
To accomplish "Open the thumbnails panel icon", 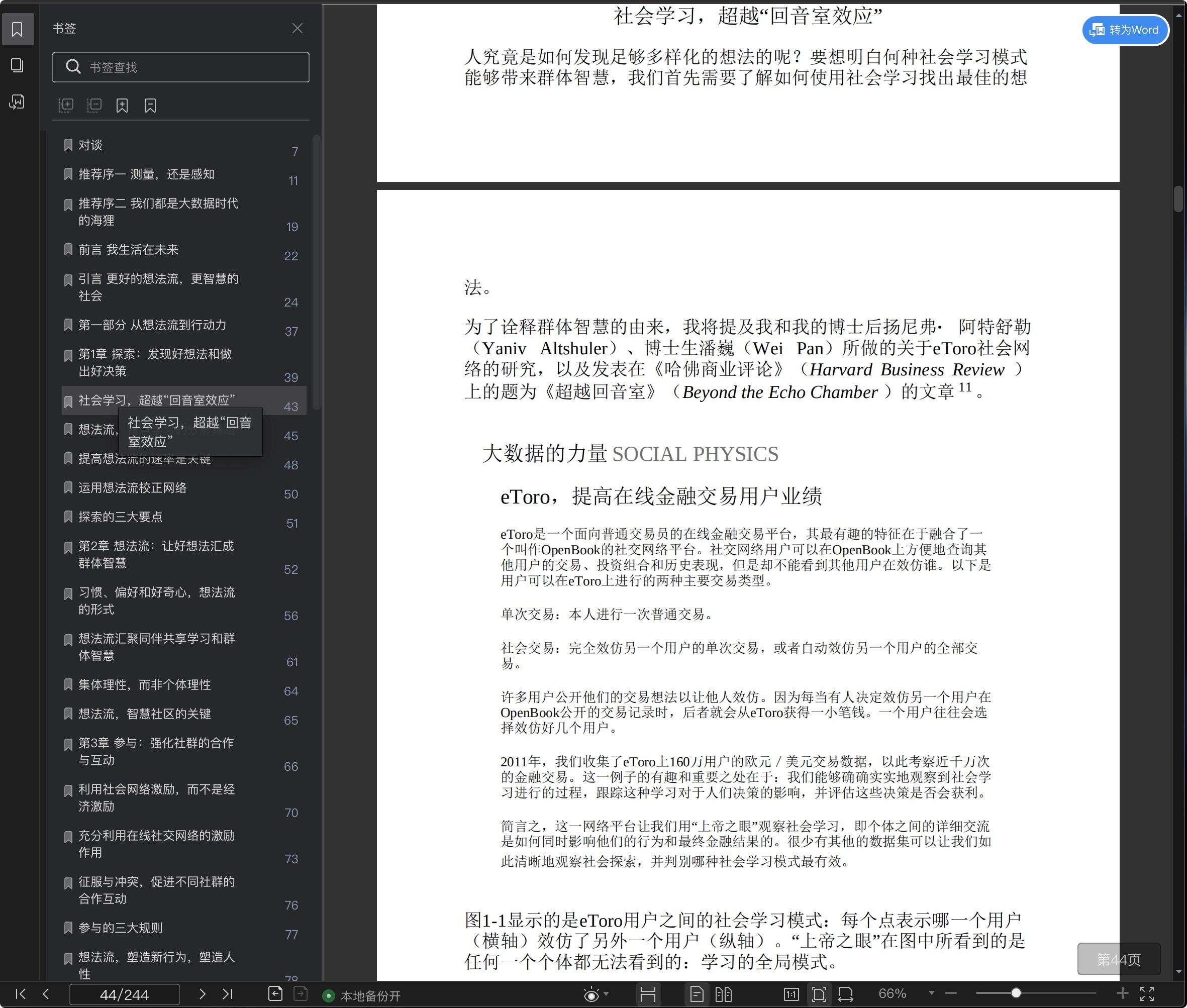I will click(x=17, y=65).
